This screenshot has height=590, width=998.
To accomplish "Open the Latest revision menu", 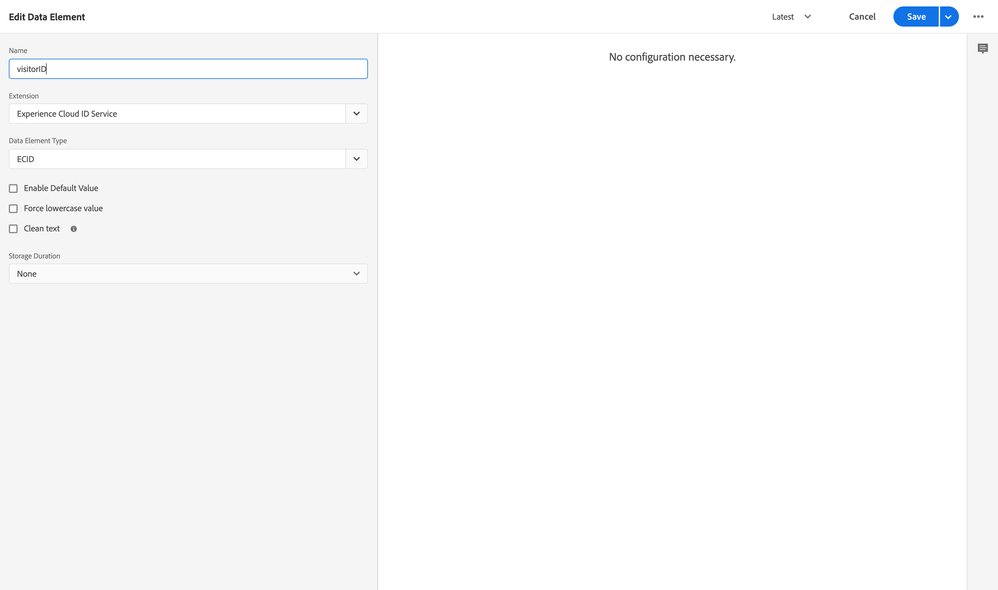I will point(783,17).
